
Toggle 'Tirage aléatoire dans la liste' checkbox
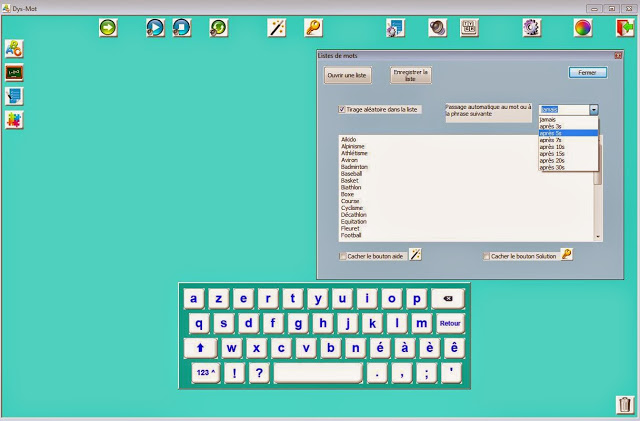343,109
